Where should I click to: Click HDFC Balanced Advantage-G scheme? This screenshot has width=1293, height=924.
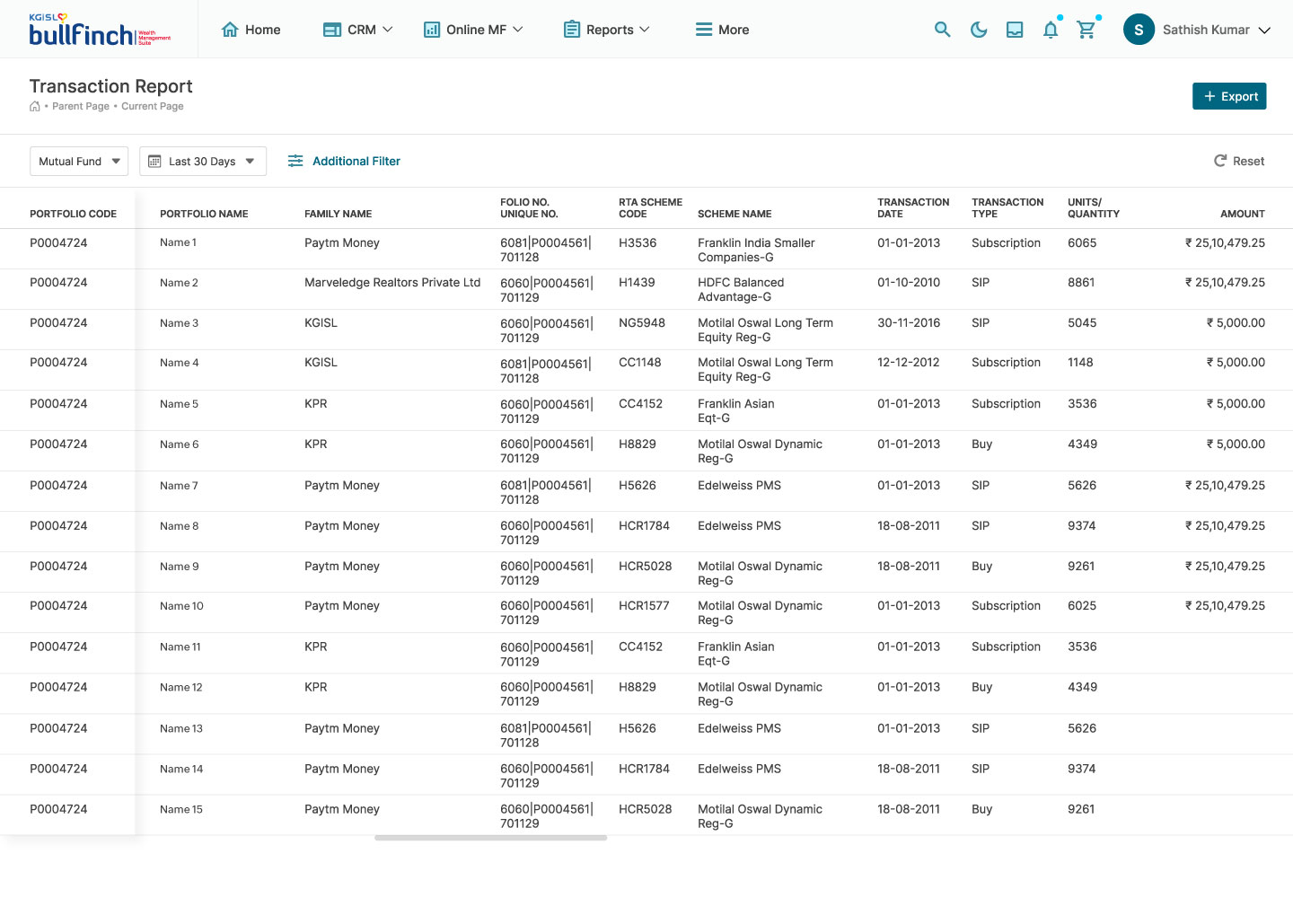(x=741, y=289)
